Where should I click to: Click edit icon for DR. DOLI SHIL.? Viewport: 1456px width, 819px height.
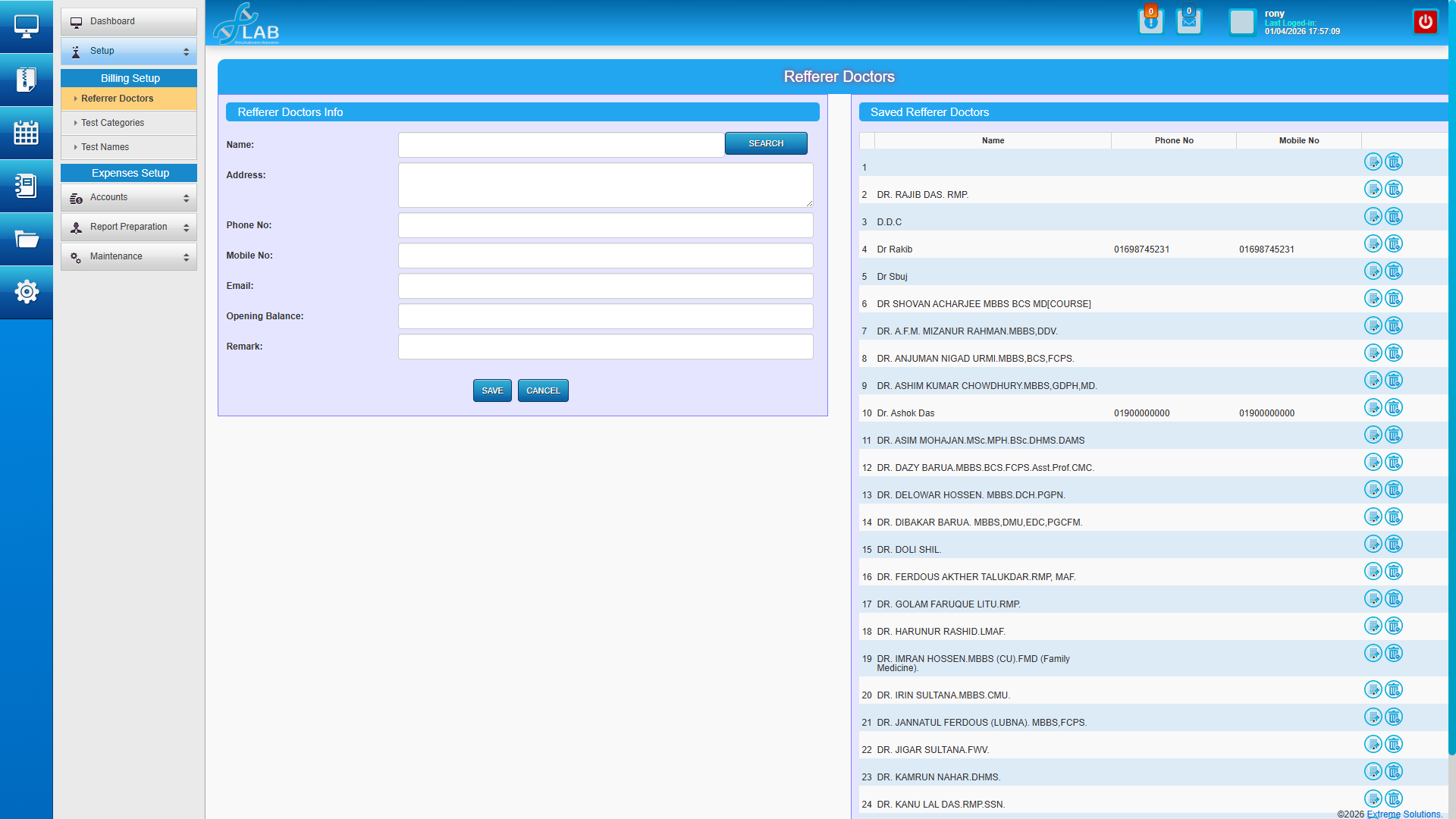point(1373,544)
